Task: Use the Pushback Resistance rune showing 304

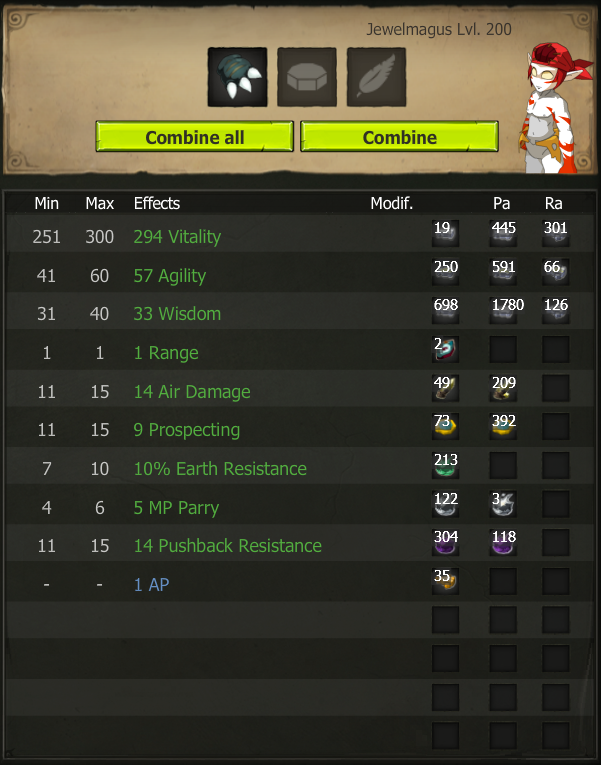Action: (x=445, y=542)
